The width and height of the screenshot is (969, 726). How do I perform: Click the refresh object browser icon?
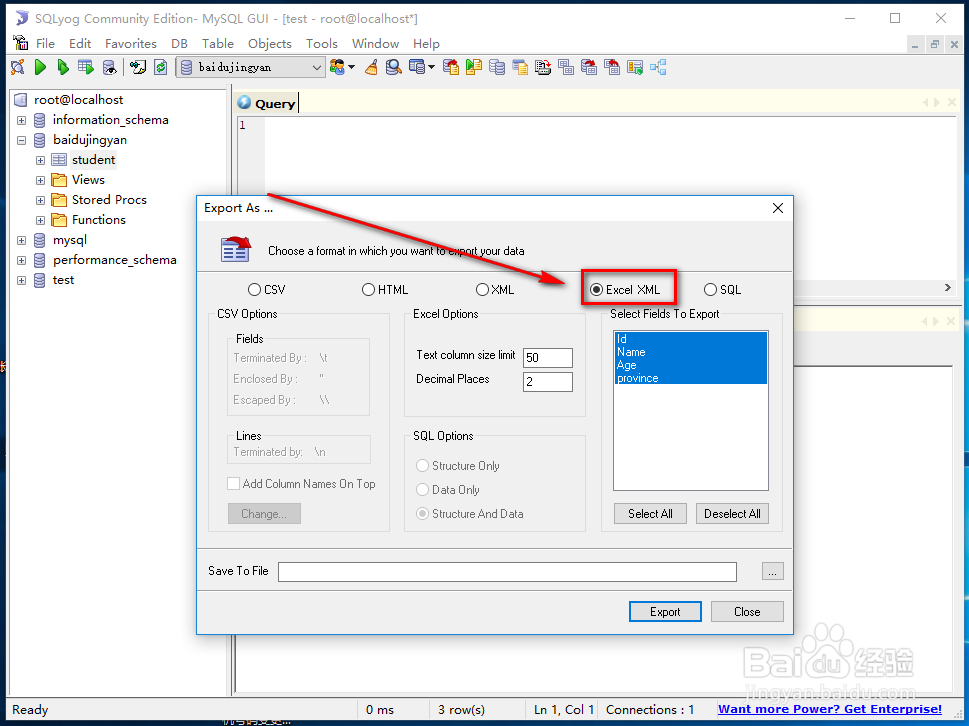coord(161,67)
